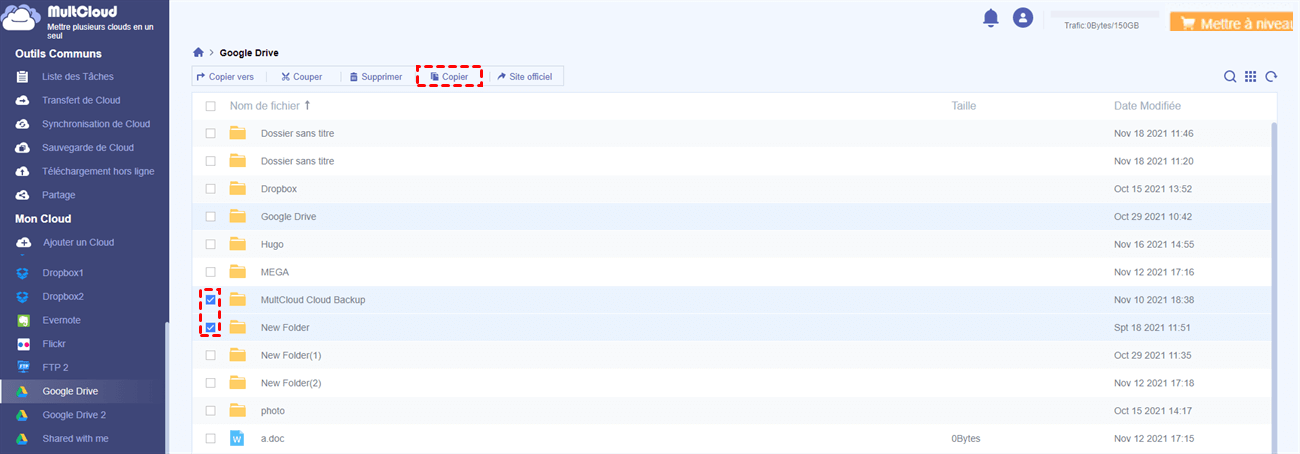
Task: Check the Dropbox folder checkbox
Action: [x=210, y=188]
